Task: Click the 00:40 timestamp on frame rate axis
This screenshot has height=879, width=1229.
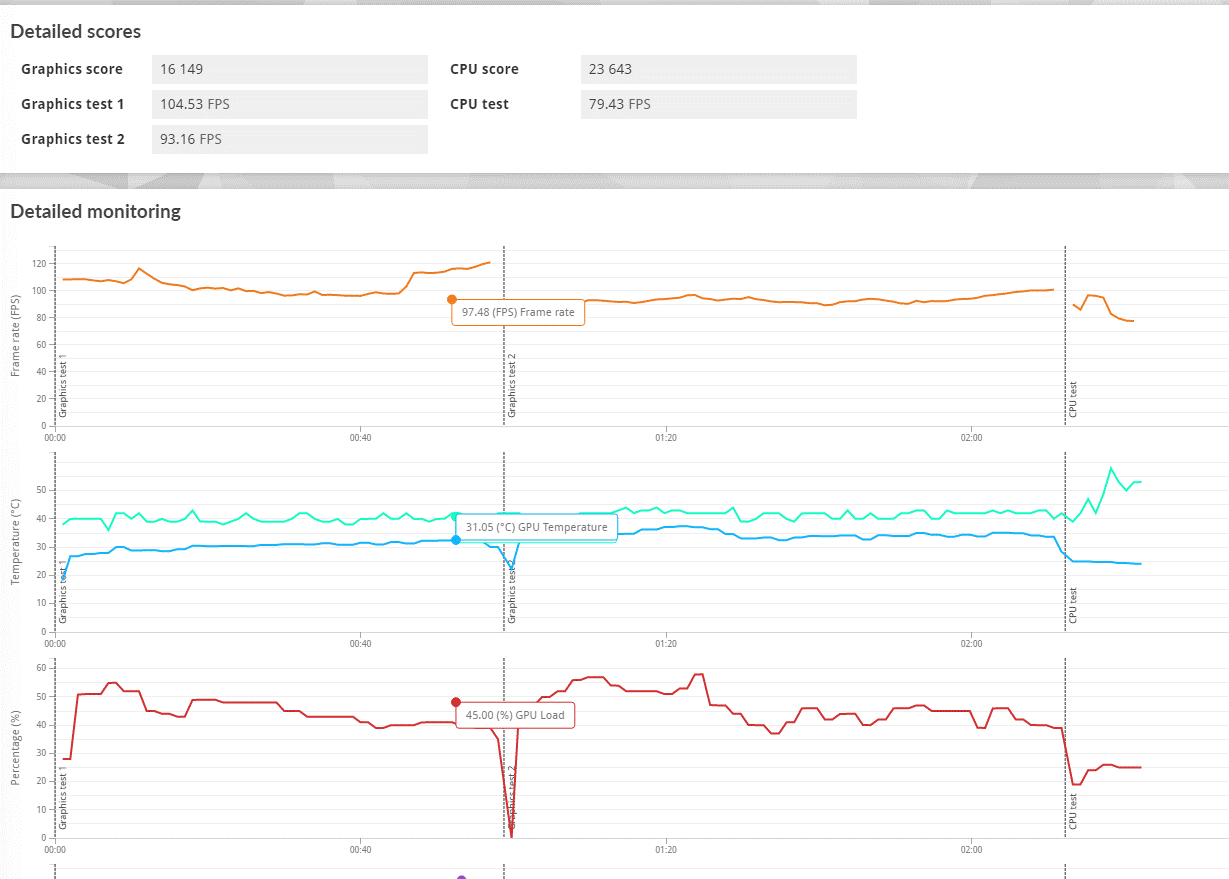Action: pos(360,437)
